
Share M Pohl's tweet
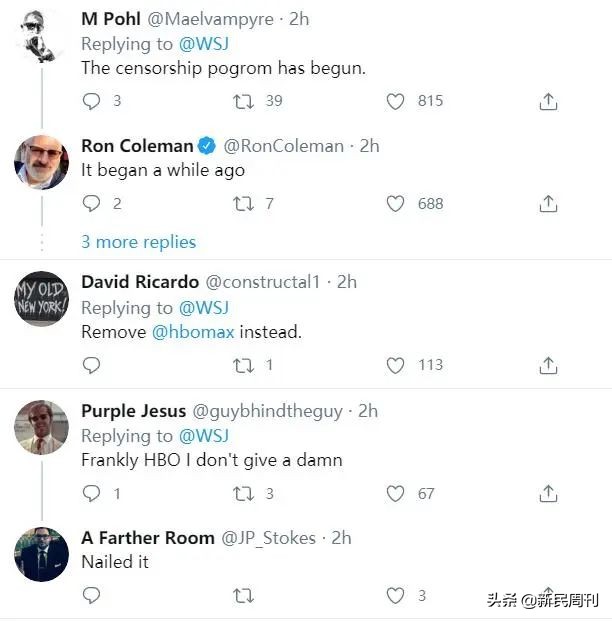(x=548, y=101)
